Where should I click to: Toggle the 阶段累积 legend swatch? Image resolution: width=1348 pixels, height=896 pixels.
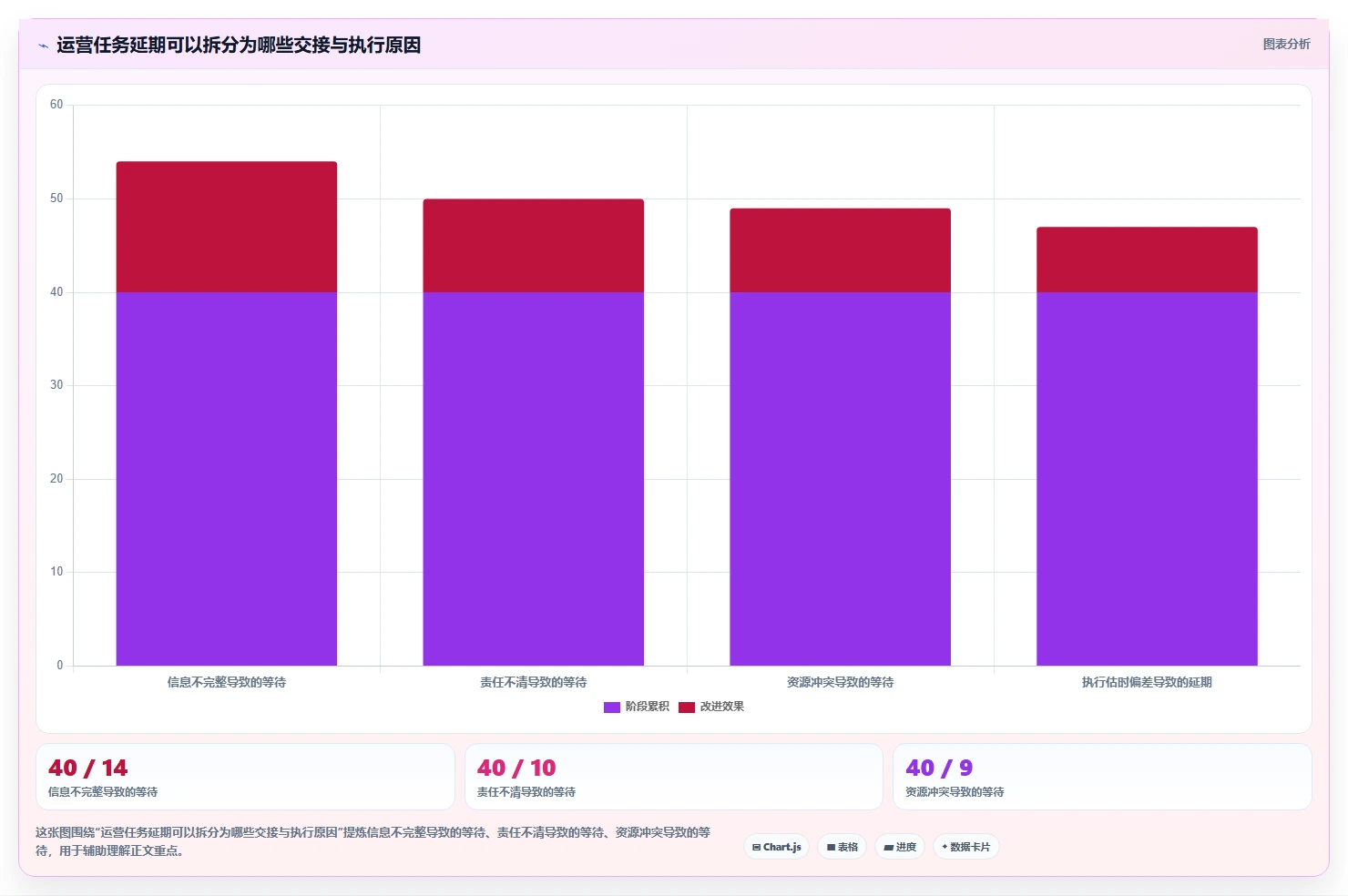[612, 707]
